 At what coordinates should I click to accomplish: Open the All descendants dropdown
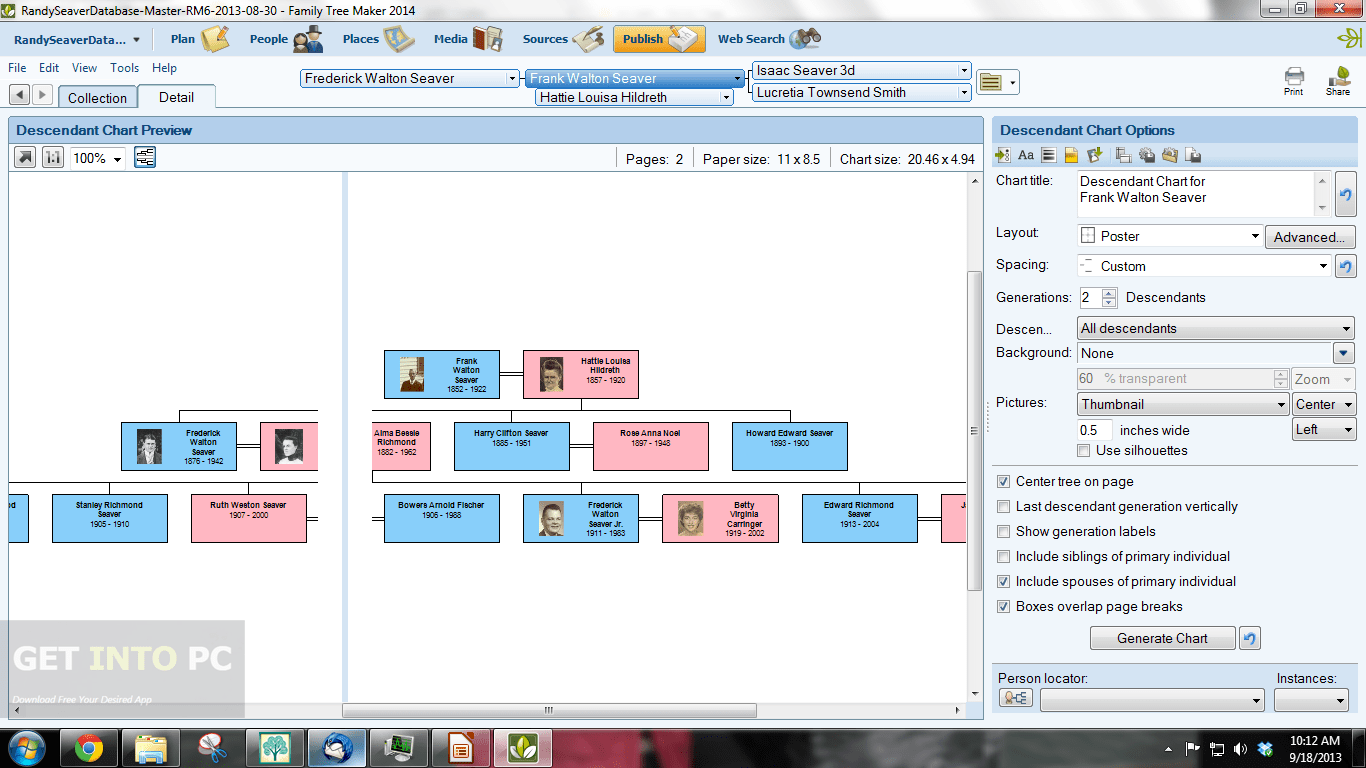coord(1215,328)
